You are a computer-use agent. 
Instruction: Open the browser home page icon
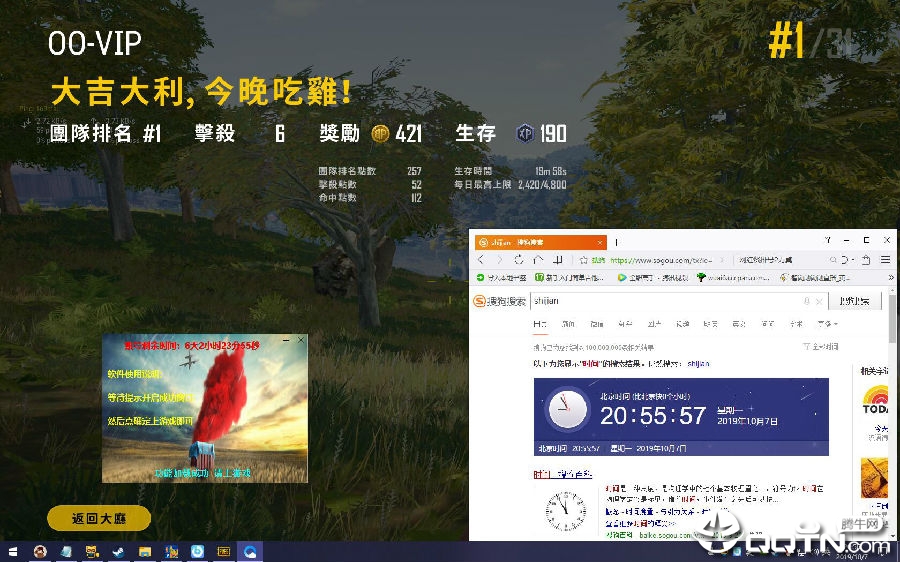pos(538,259)
